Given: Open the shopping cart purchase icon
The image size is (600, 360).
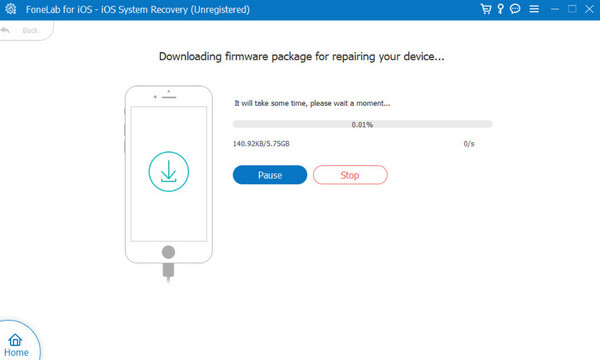Looking at the screenshot, I should click(x=486, y=9).
